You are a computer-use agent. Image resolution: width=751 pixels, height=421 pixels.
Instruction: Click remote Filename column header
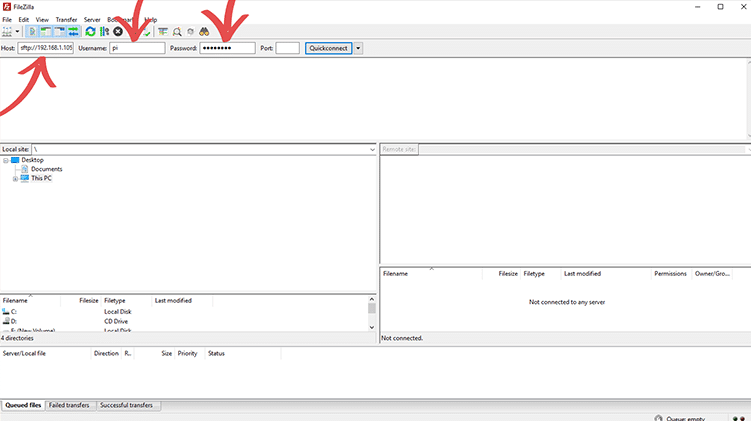click(x=431, y=274)
